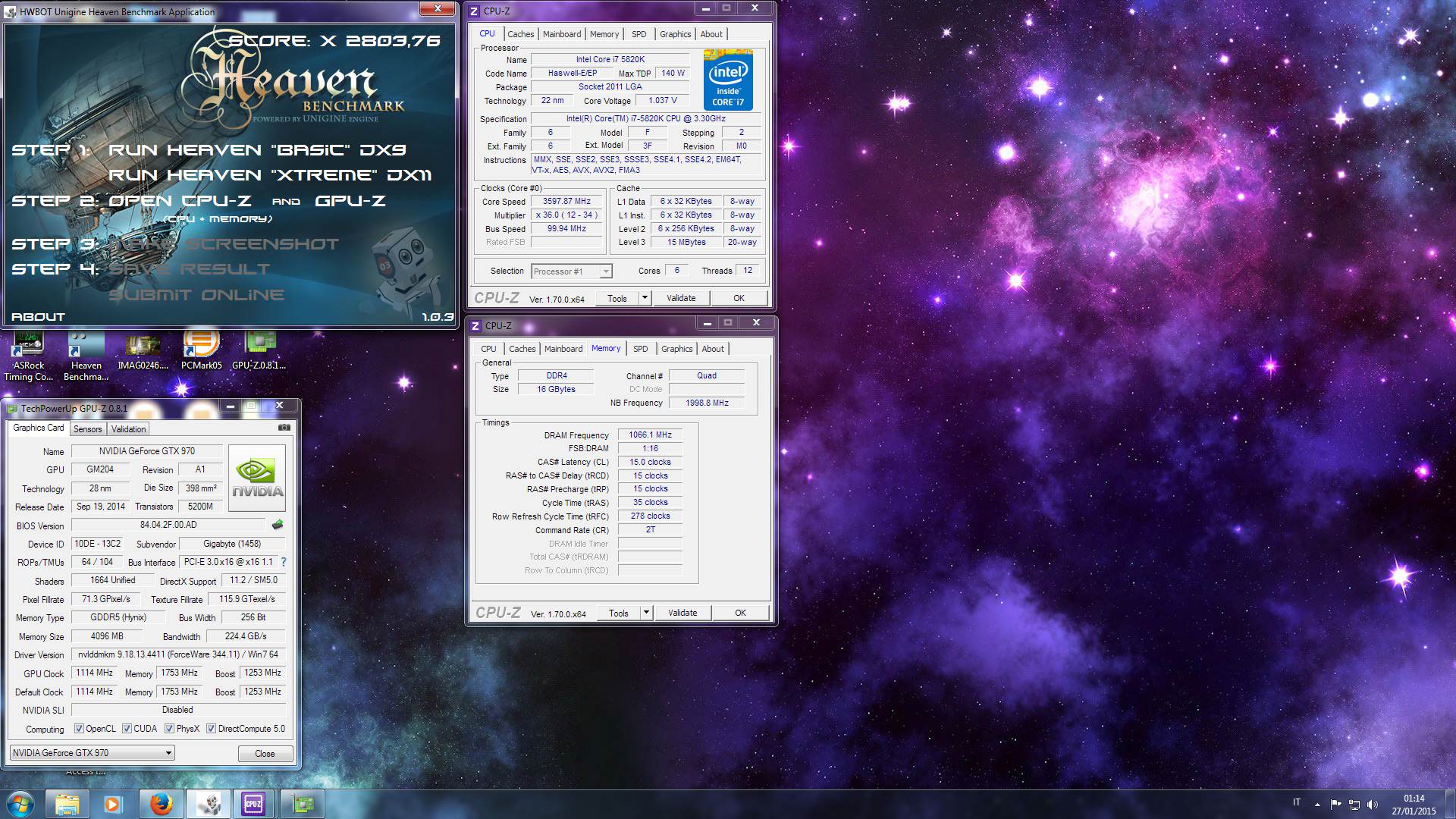Click the DRAM Frequency value 1066.1 MHz
This screenshot has width=1456, height=819.
(650, 435)
